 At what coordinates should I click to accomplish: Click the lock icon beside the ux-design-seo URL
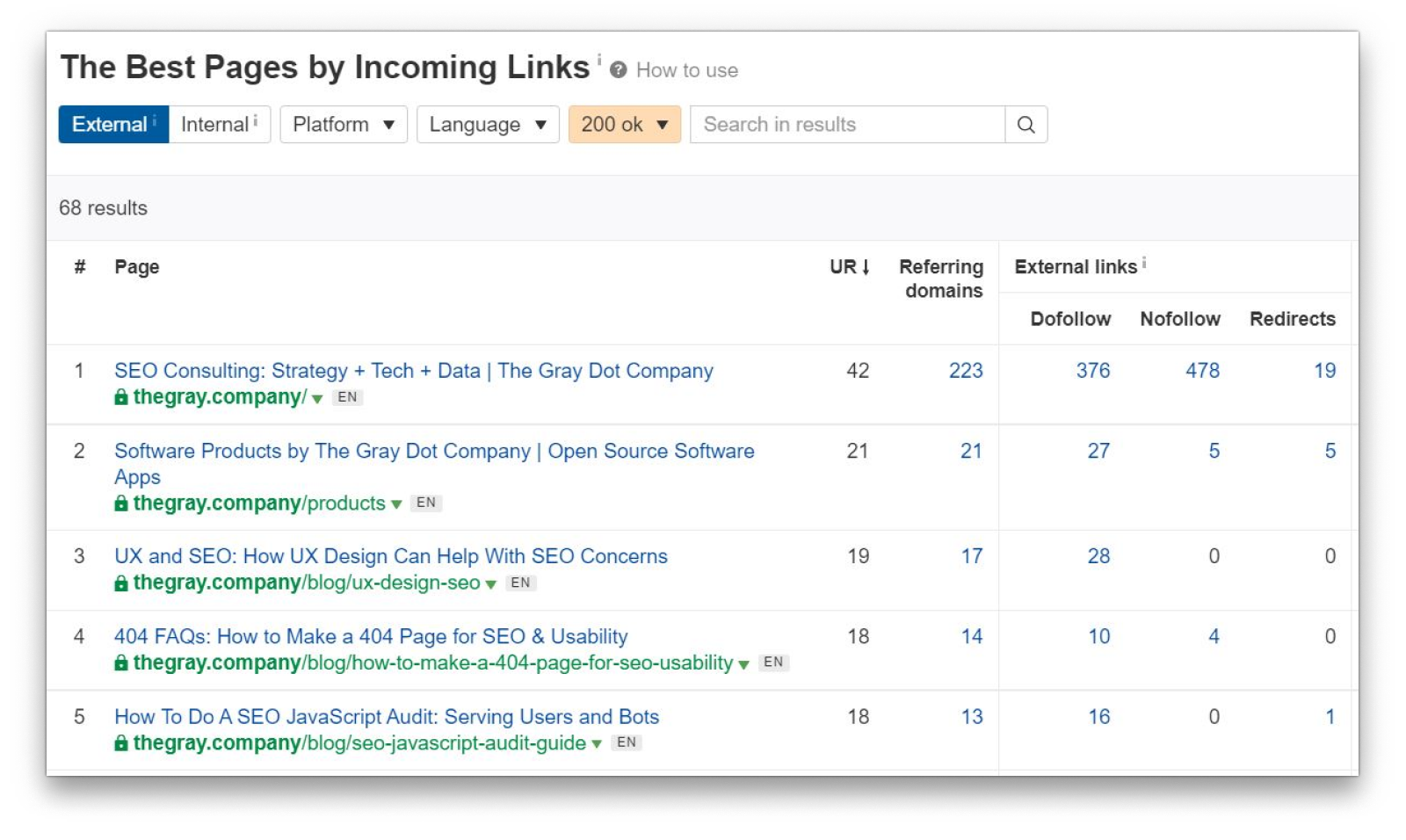(x=121, y=583)
